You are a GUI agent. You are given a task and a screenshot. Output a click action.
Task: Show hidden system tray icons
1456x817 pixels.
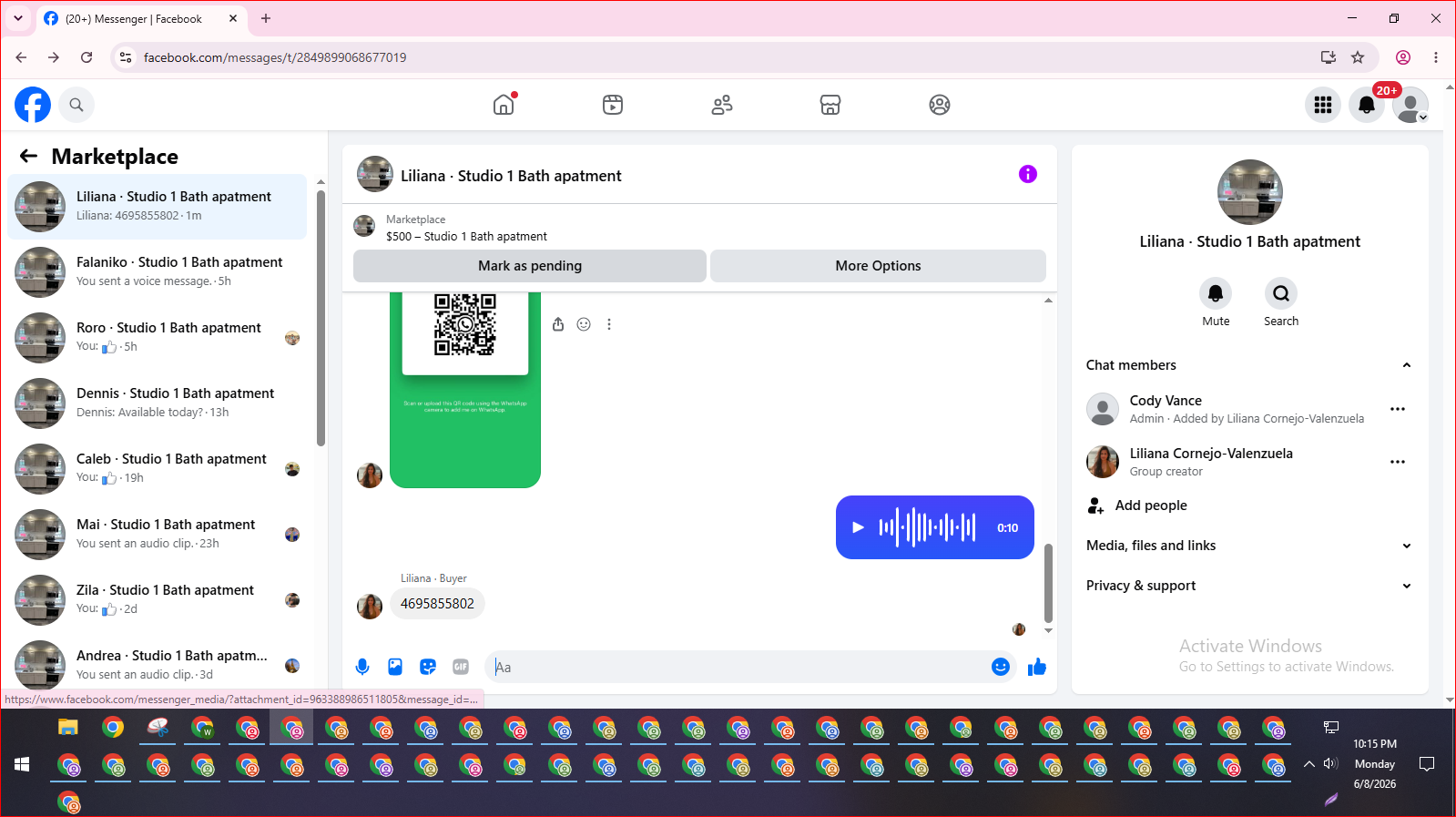(x=1308, y=764)
